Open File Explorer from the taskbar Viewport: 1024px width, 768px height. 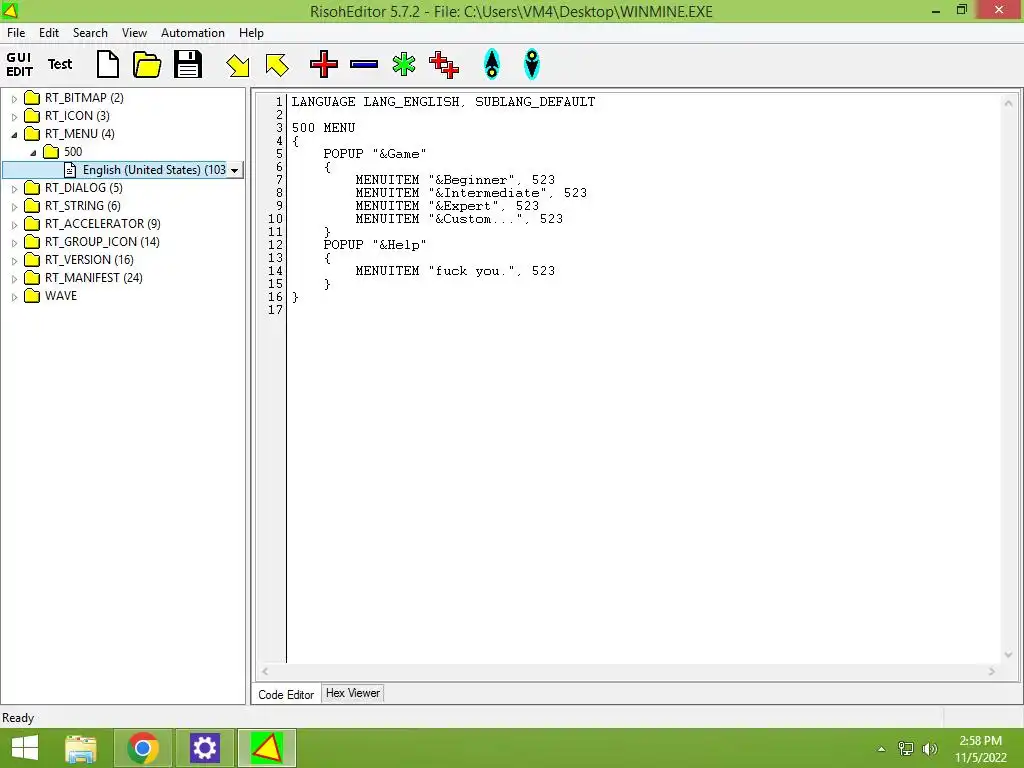pos(81,748)
